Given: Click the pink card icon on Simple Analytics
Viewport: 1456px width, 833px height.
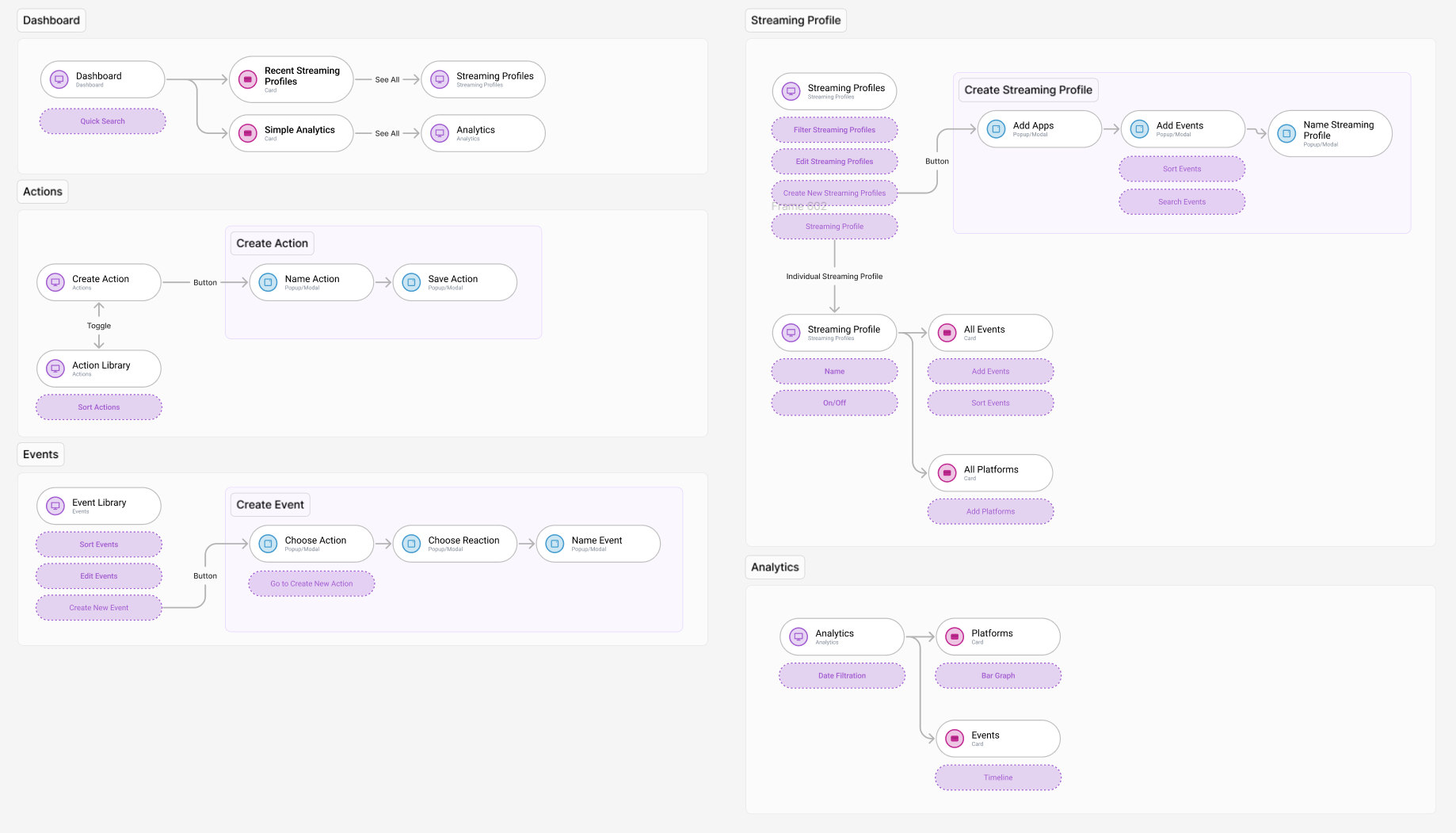Looking at the screenshot, I should pos(248,133).
